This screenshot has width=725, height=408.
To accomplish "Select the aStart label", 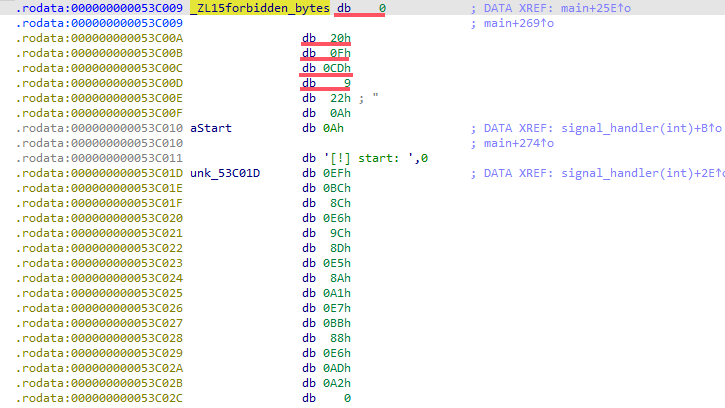I will pyautogui.click(x=211, y=128).
